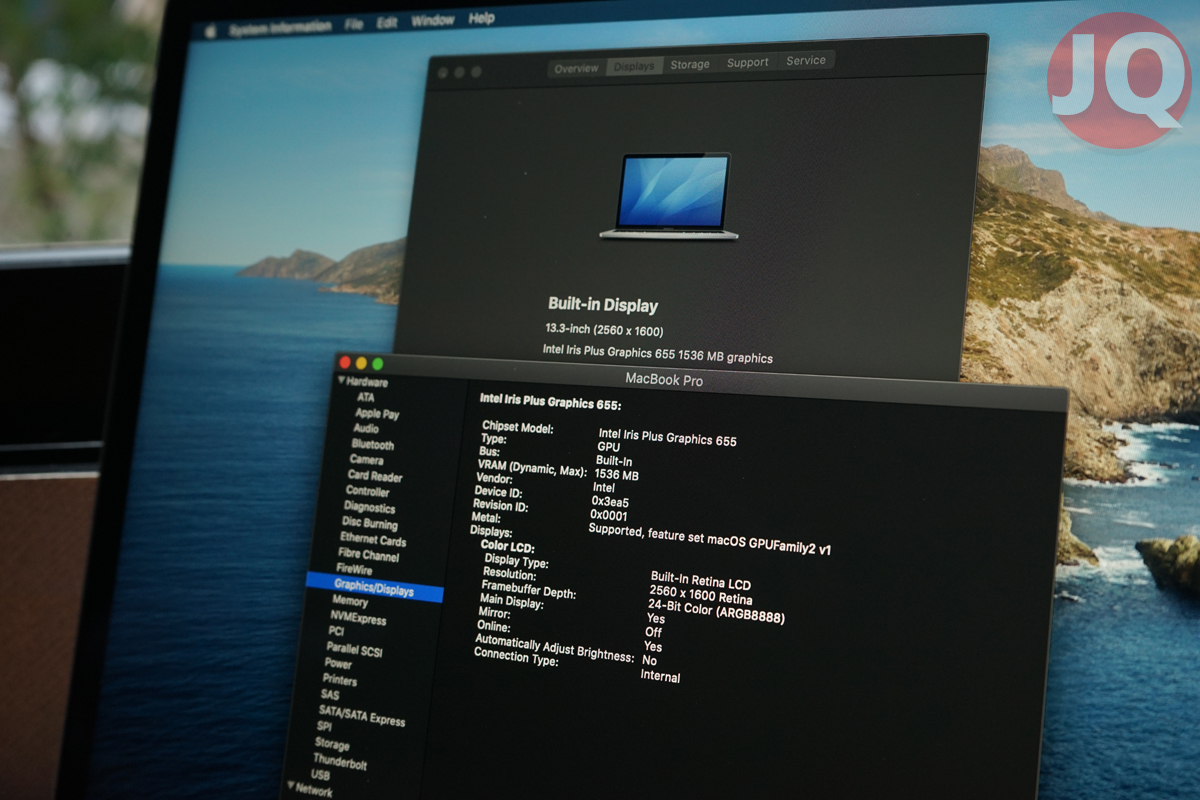Open the Edit menu
The width and height of the screenshot is (1200, 800).
click(x=387, y=22)
